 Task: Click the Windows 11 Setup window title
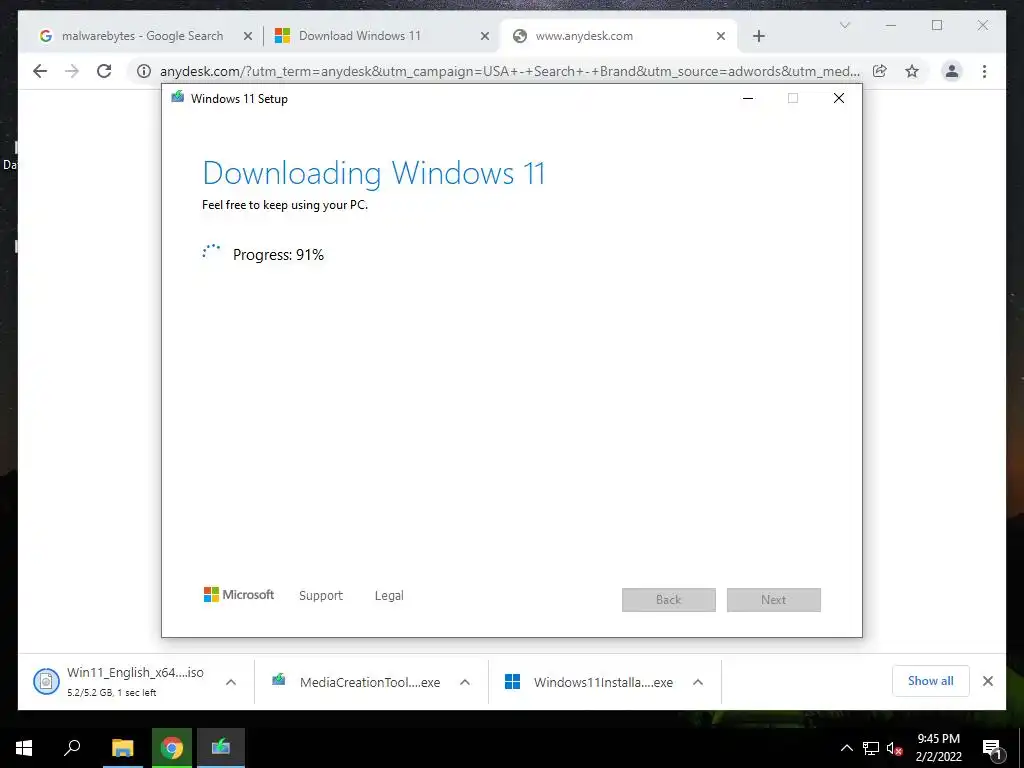click(239, 99)
